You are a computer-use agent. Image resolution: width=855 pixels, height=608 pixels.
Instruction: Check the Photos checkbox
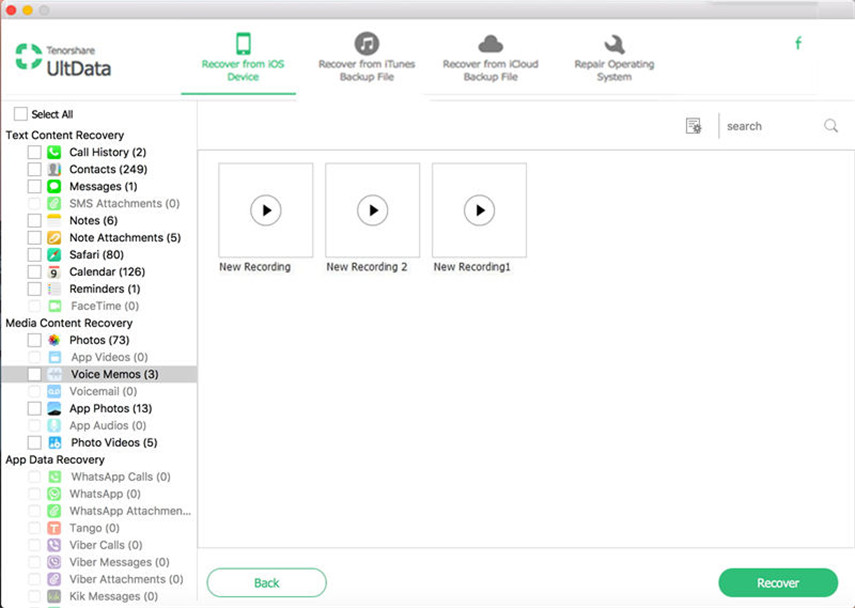tap(34, 340)
